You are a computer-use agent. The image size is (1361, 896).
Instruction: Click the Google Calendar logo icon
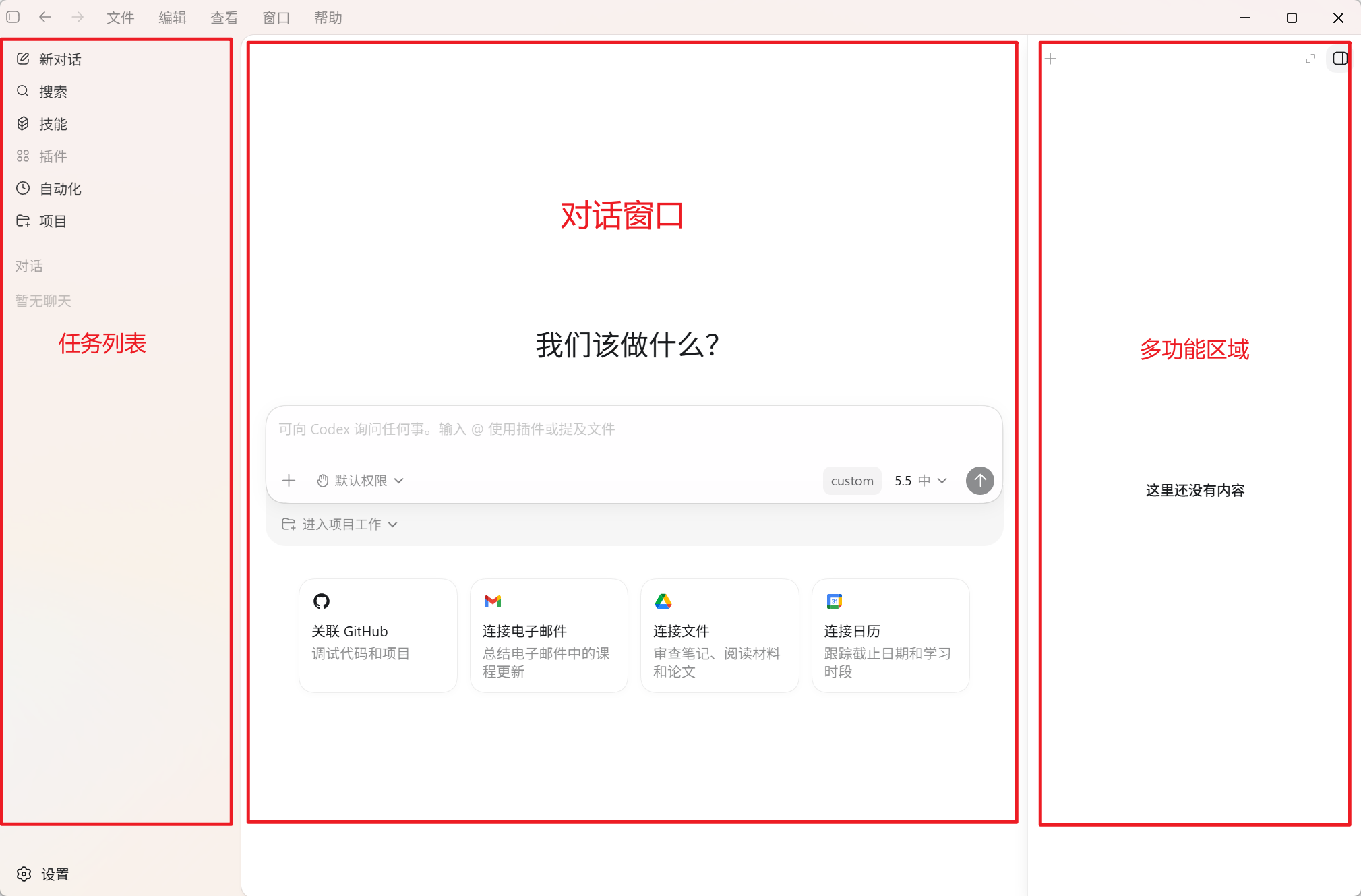(x=835, y=601)
